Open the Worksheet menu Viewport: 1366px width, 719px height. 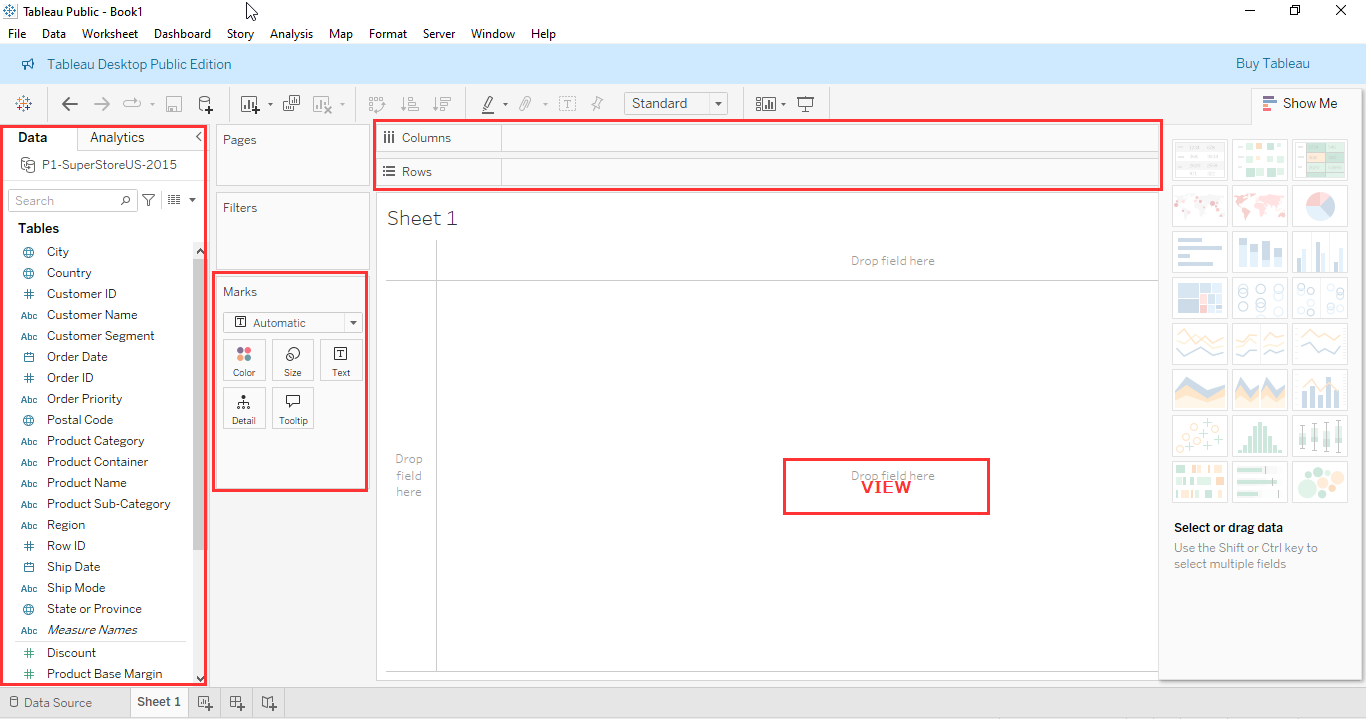[110, 33]
